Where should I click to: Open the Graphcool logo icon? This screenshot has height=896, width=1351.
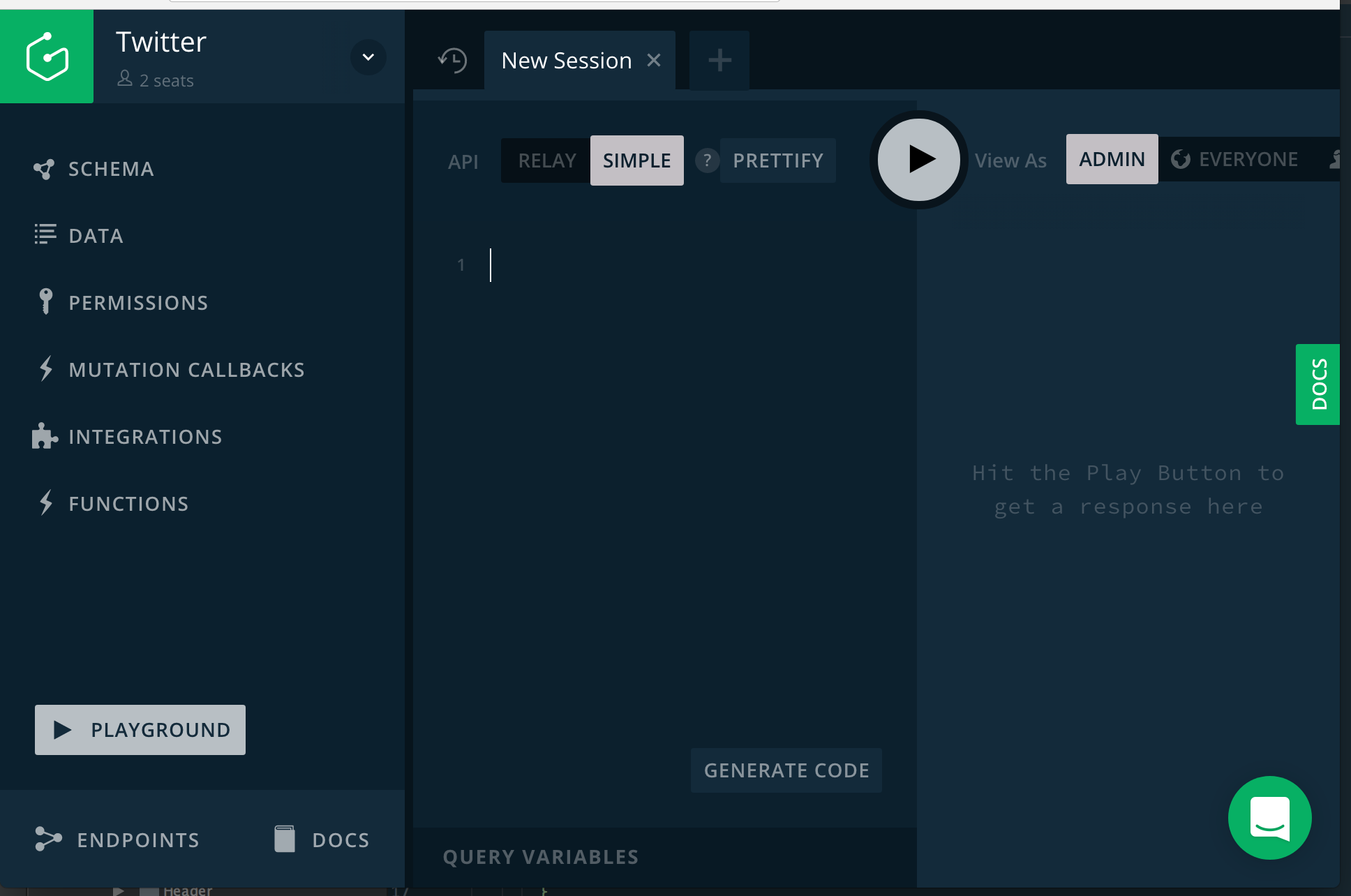47,57
